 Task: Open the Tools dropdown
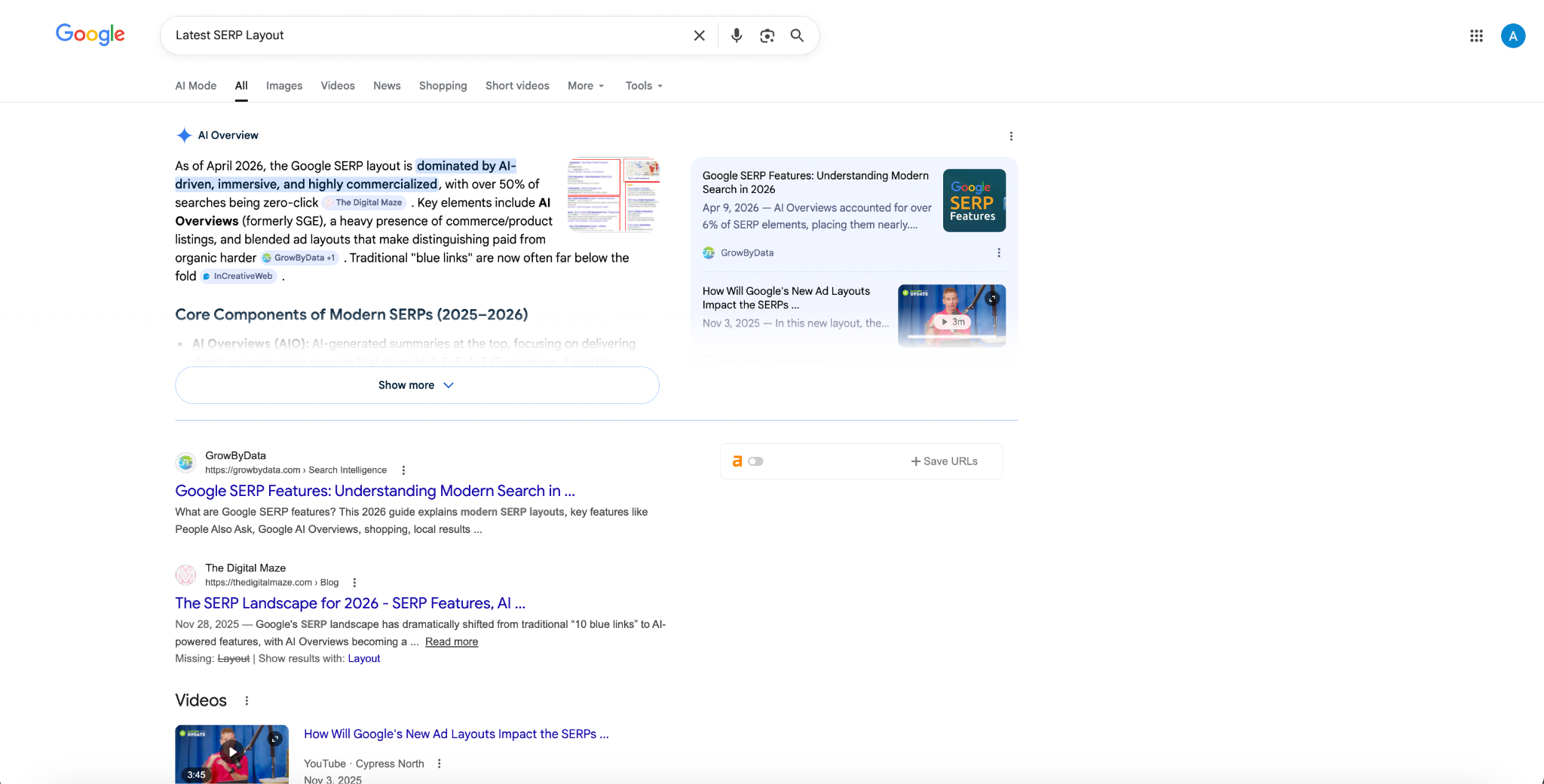pos(642,85)
